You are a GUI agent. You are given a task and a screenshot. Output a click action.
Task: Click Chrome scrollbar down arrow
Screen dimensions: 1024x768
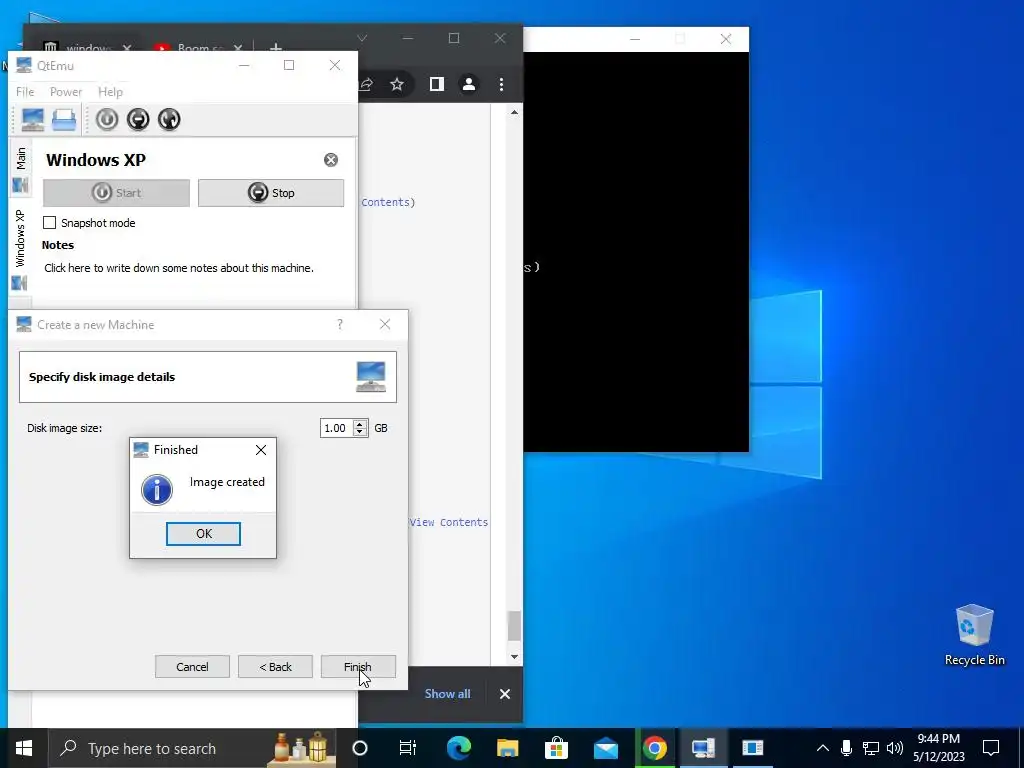(515, 657)
